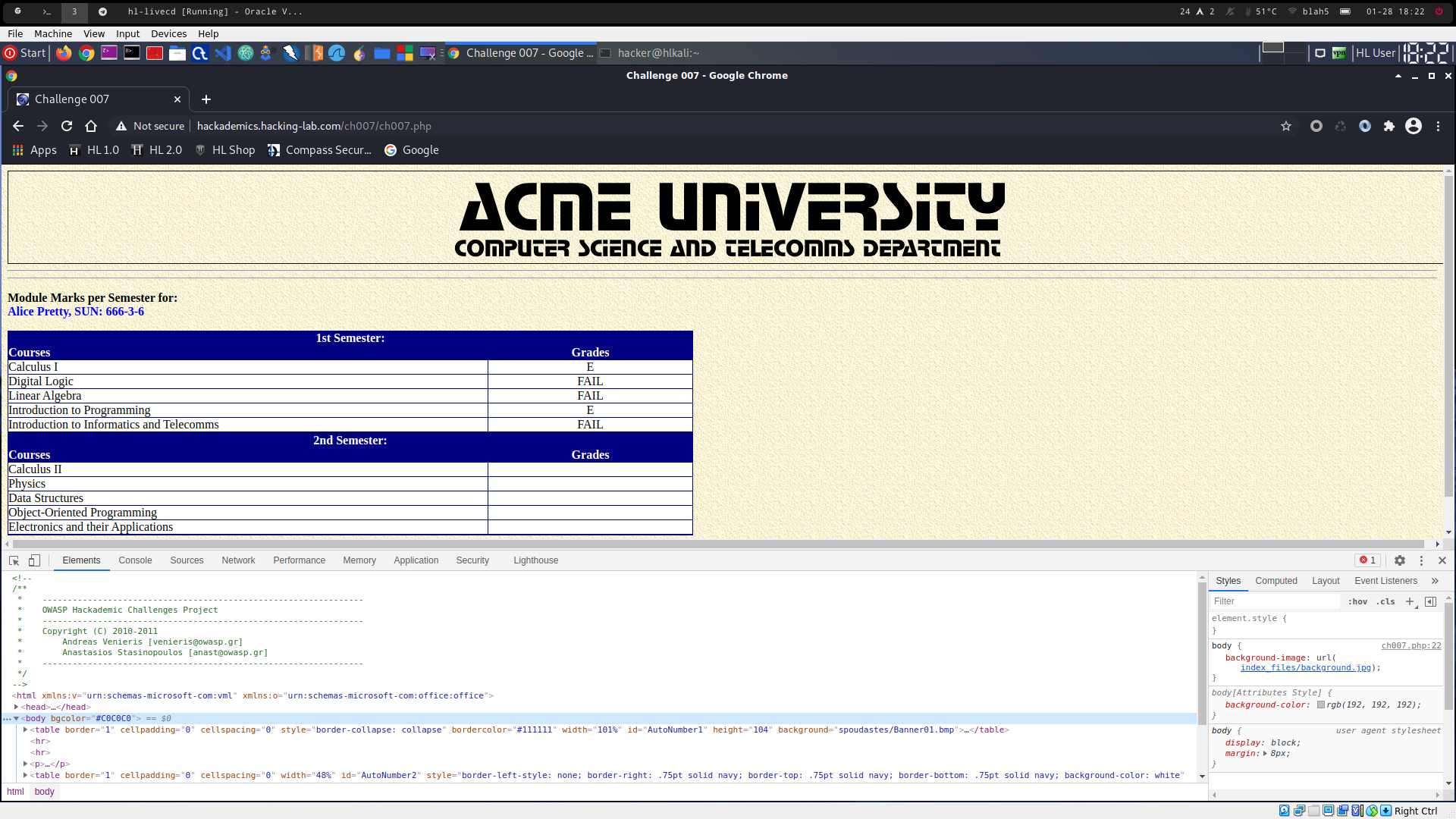
Task: Click the home icon in Chrome toolbar
Action: pos(91,126)
